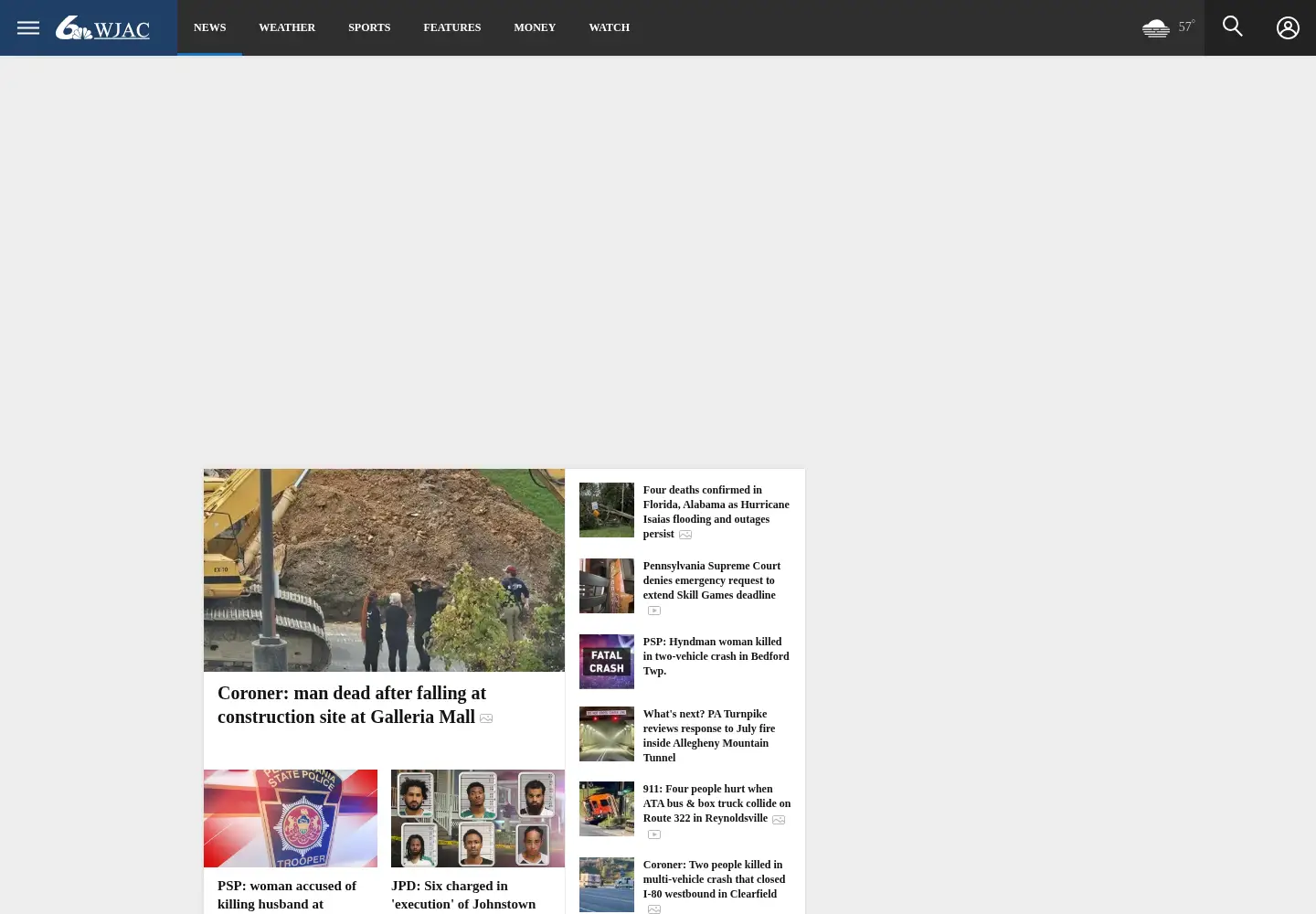The image size is (1316, 914).
Task: Open I-80 westbound Clearfield crash article
Action: tap(714, 879)
